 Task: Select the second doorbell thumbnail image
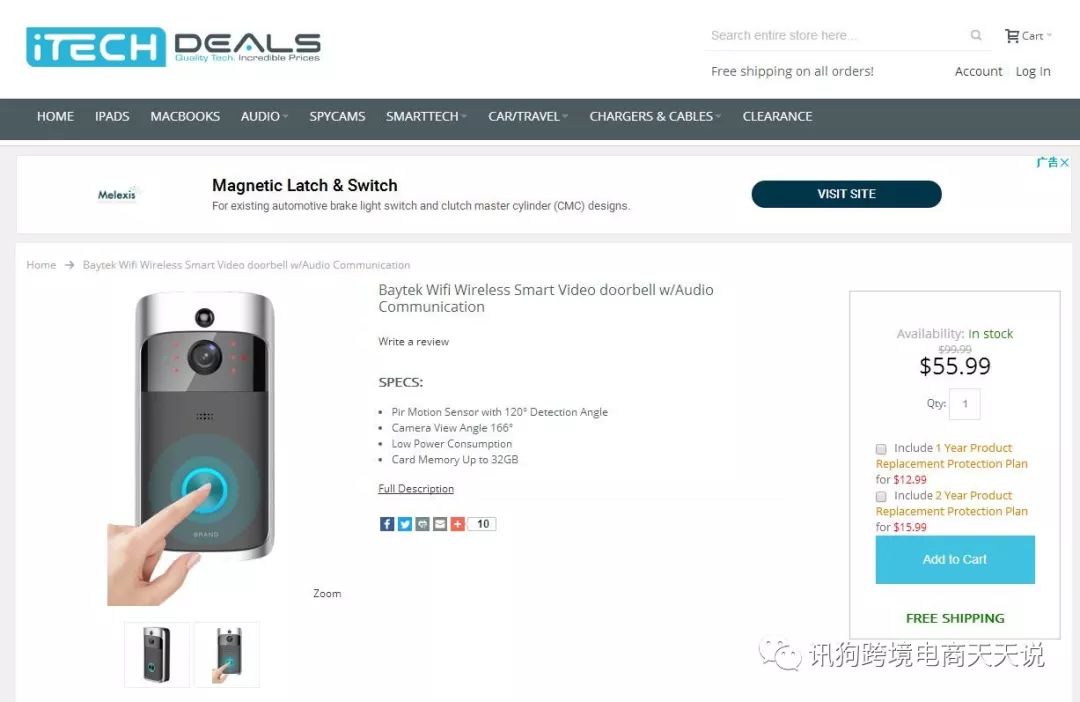[x=227, y=654]
